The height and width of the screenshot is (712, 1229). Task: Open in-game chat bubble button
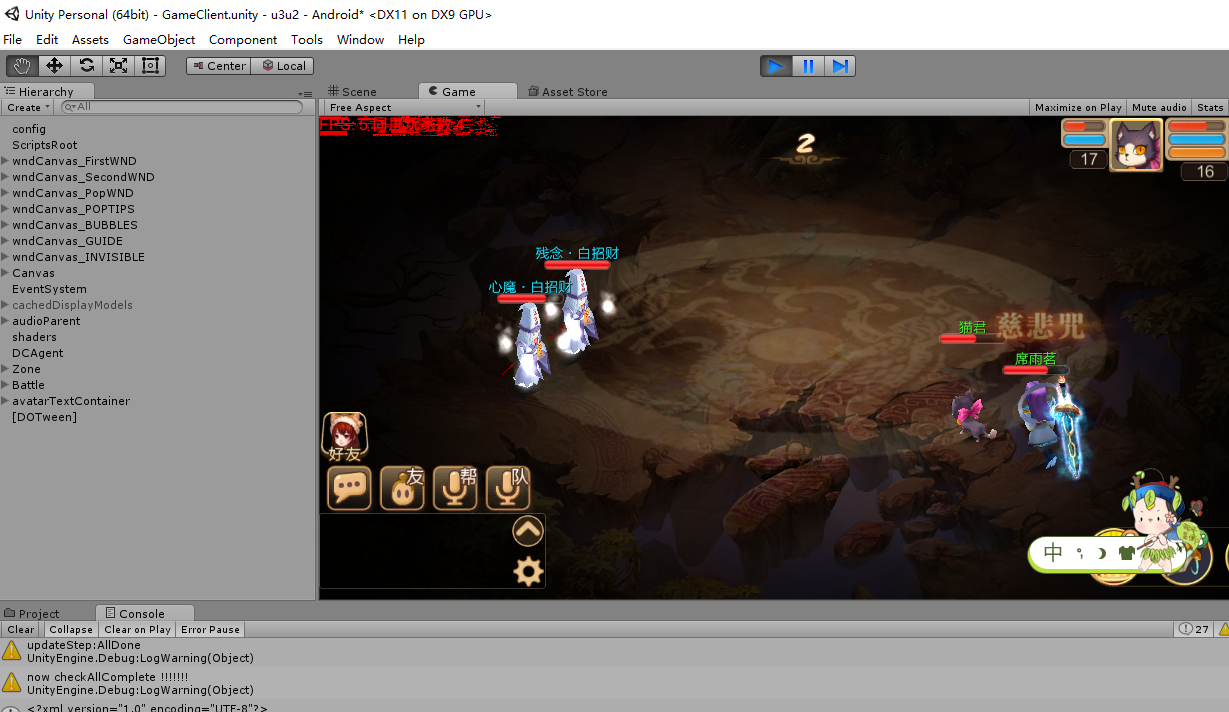coord(349,488)
